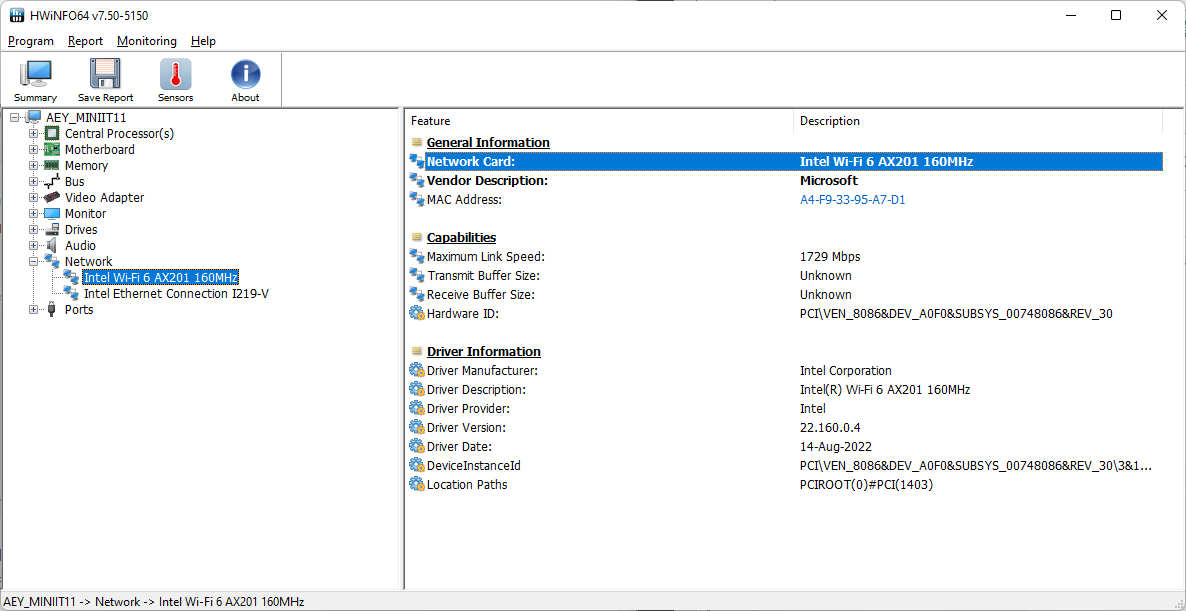This screenshot has height=611, width=1186.
Task: Click the Description column header
Action: [x=978, y=121]
